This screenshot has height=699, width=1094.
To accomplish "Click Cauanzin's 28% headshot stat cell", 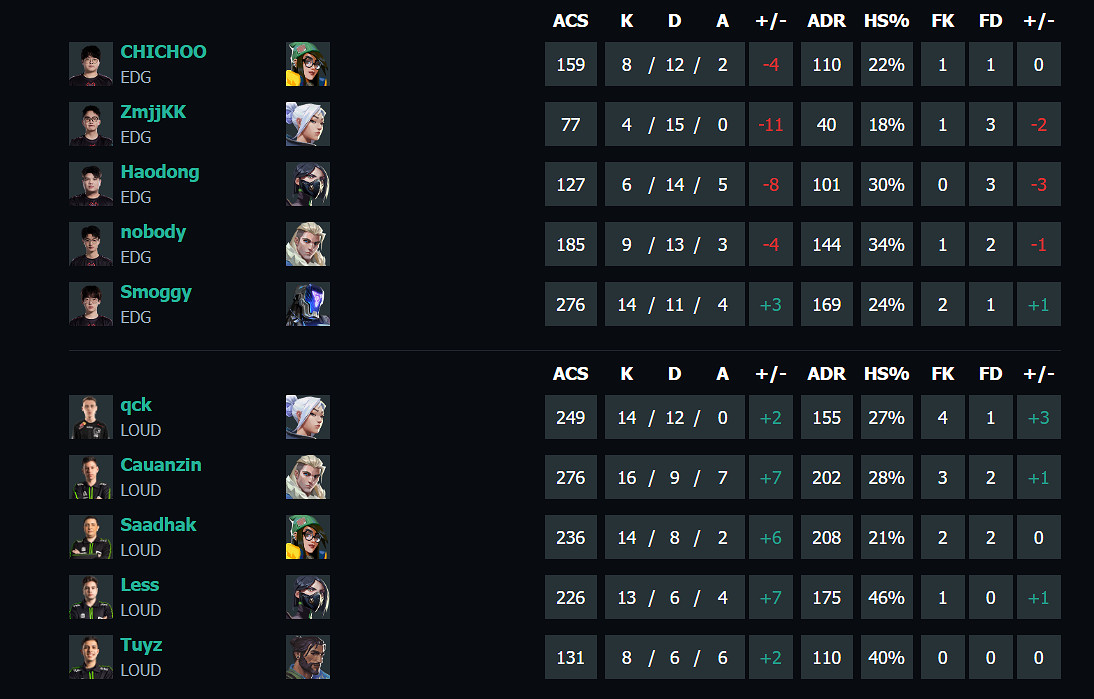I will 886,477.
